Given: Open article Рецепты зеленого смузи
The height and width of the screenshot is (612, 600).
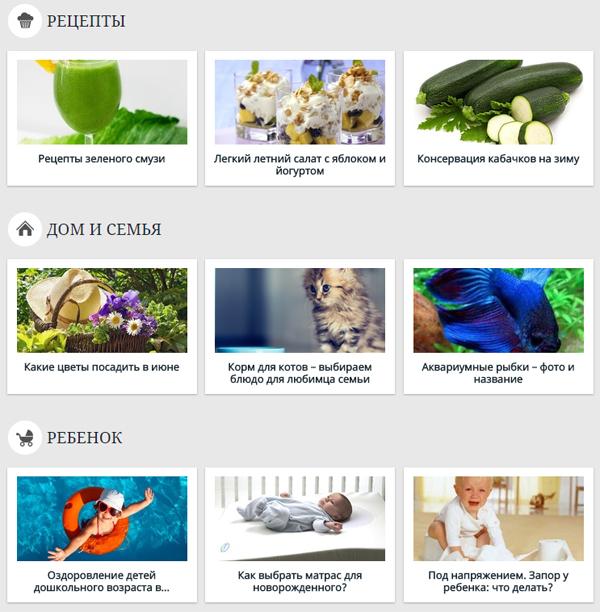Looking at the screenshot, I should pos(101,159).
